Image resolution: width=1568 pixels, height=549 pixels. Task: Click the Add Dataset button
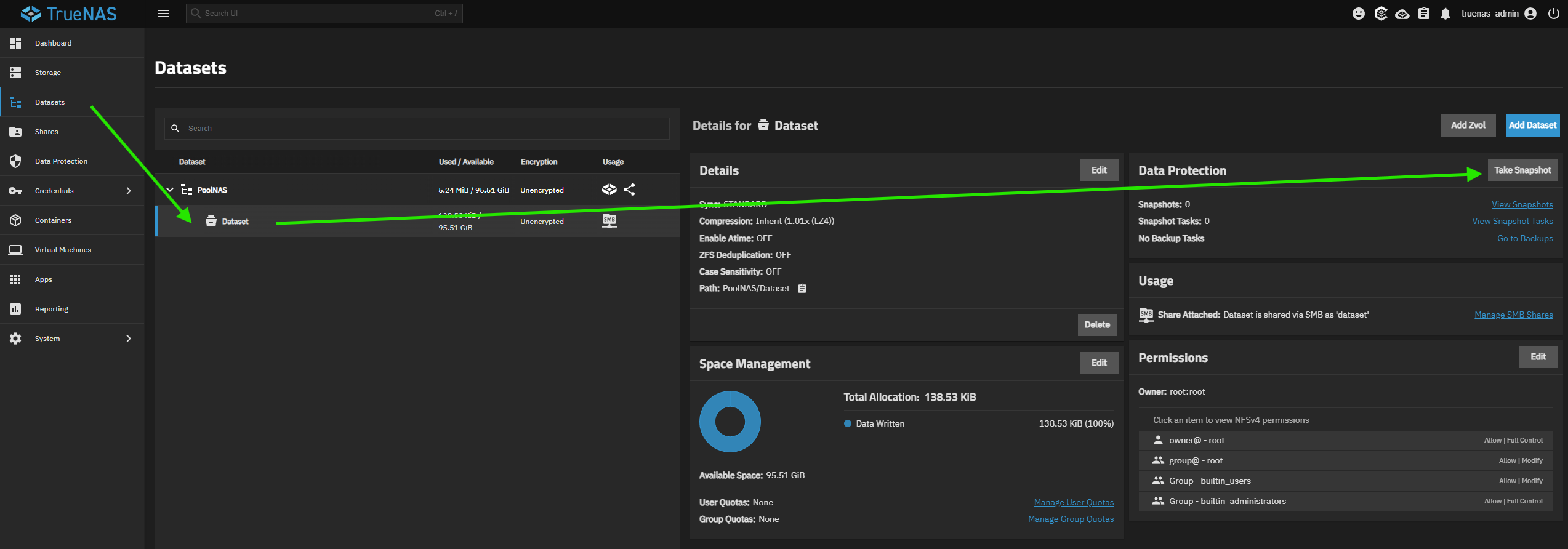click(1532, 126)
